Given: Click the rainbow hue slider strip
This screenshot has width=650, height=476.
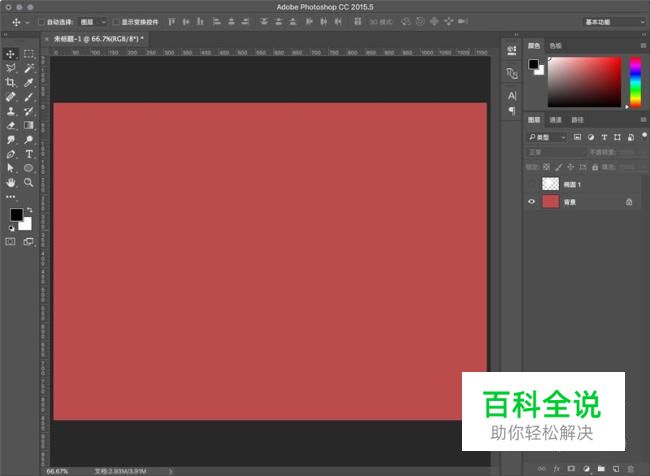Looking at the screenshot, I should click(634, 80).
